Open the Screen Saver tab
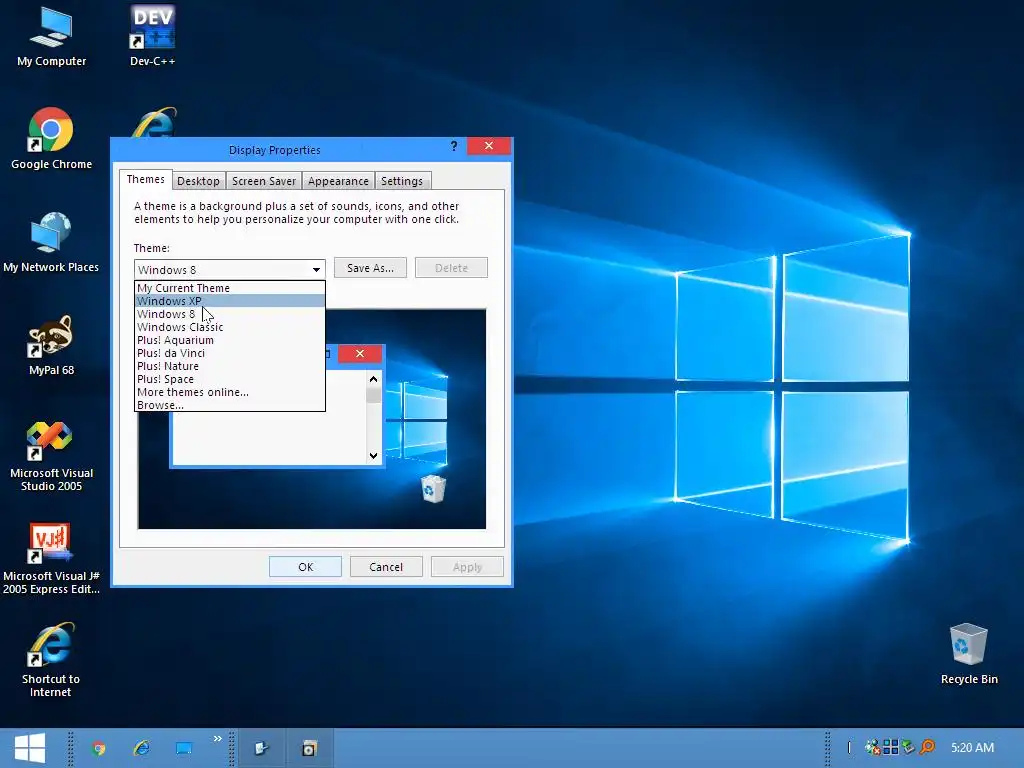 click(x=264, y=182)
